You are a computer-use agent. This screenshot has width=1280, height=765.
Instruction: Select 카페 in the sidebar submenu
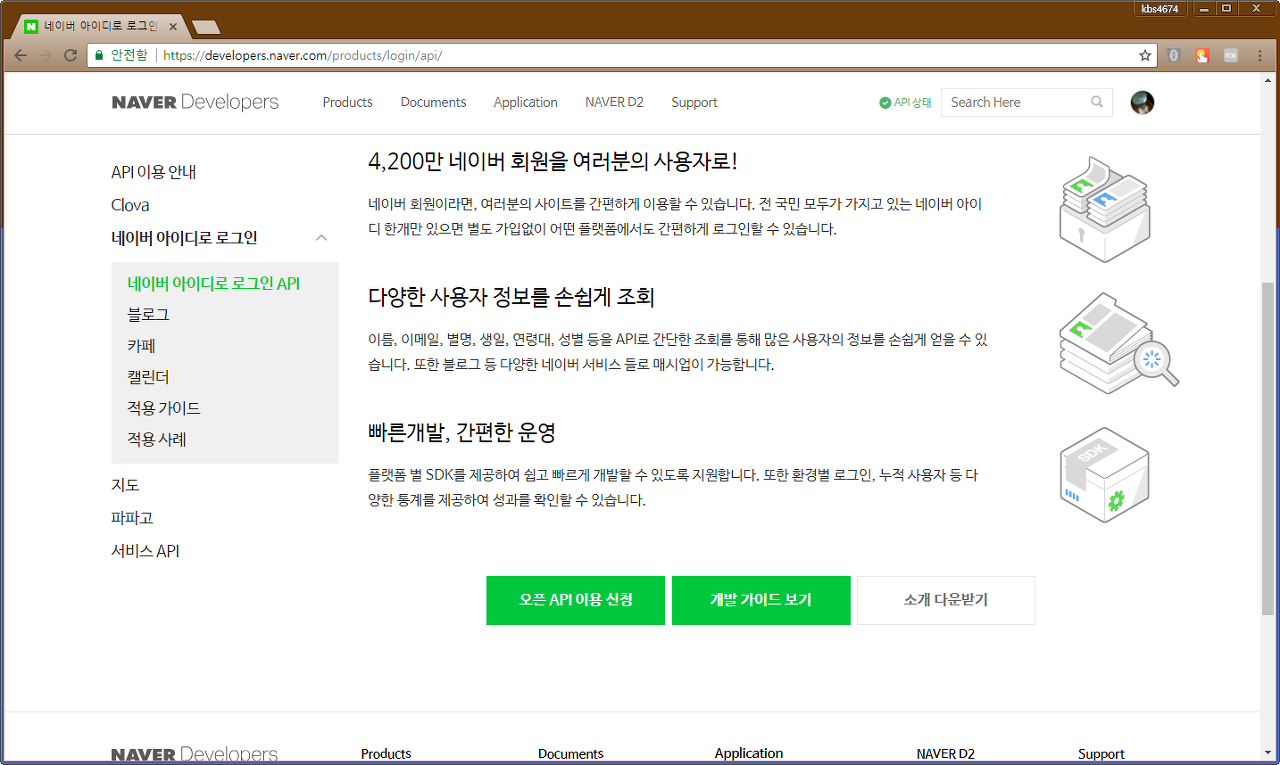click(x=141, y=346)
